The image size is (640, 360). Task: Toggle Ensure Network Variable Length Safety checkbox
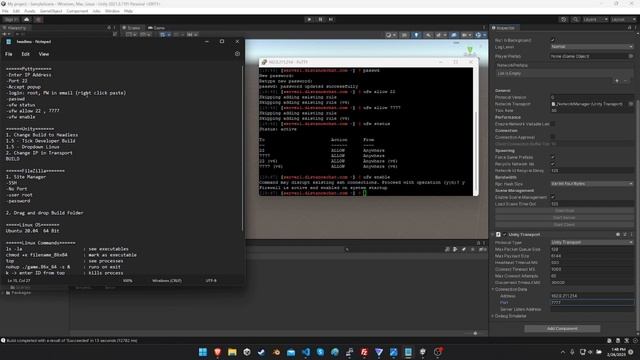coord(553,124)
